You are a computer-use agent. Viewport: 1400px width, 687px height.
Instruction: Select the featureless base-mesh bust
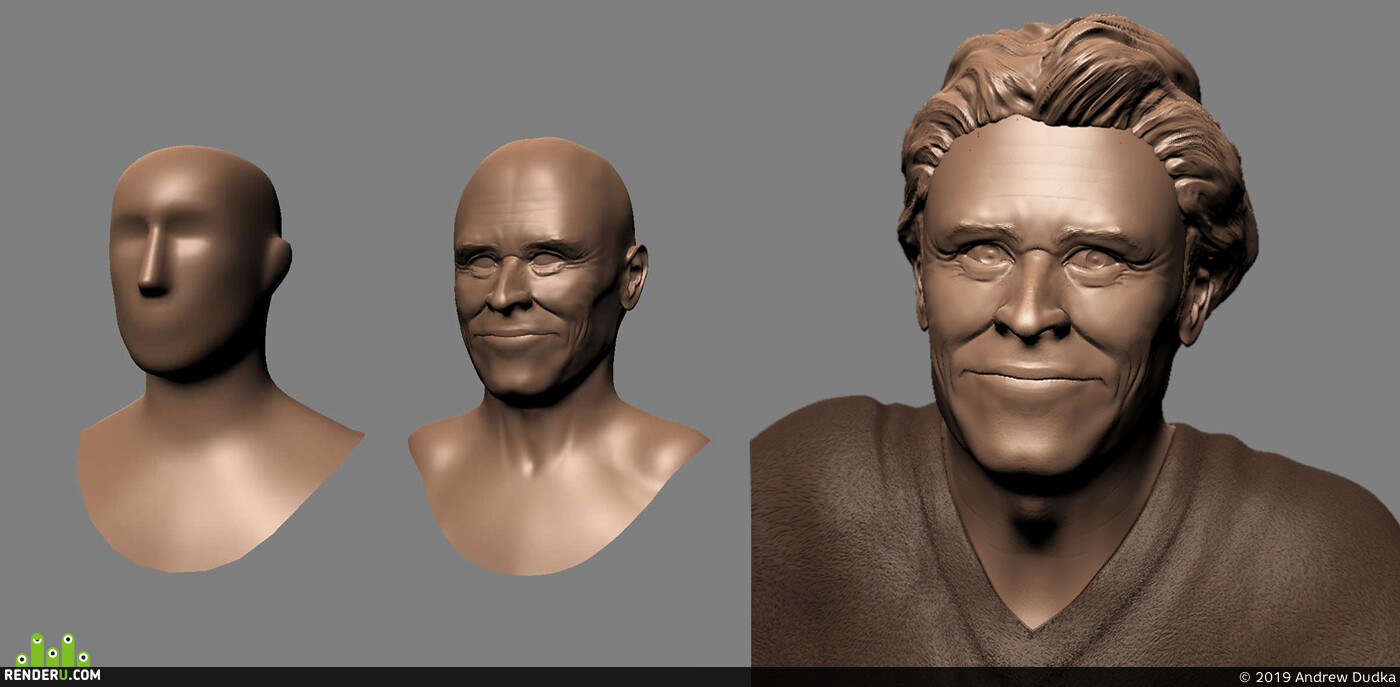[219, 359]
